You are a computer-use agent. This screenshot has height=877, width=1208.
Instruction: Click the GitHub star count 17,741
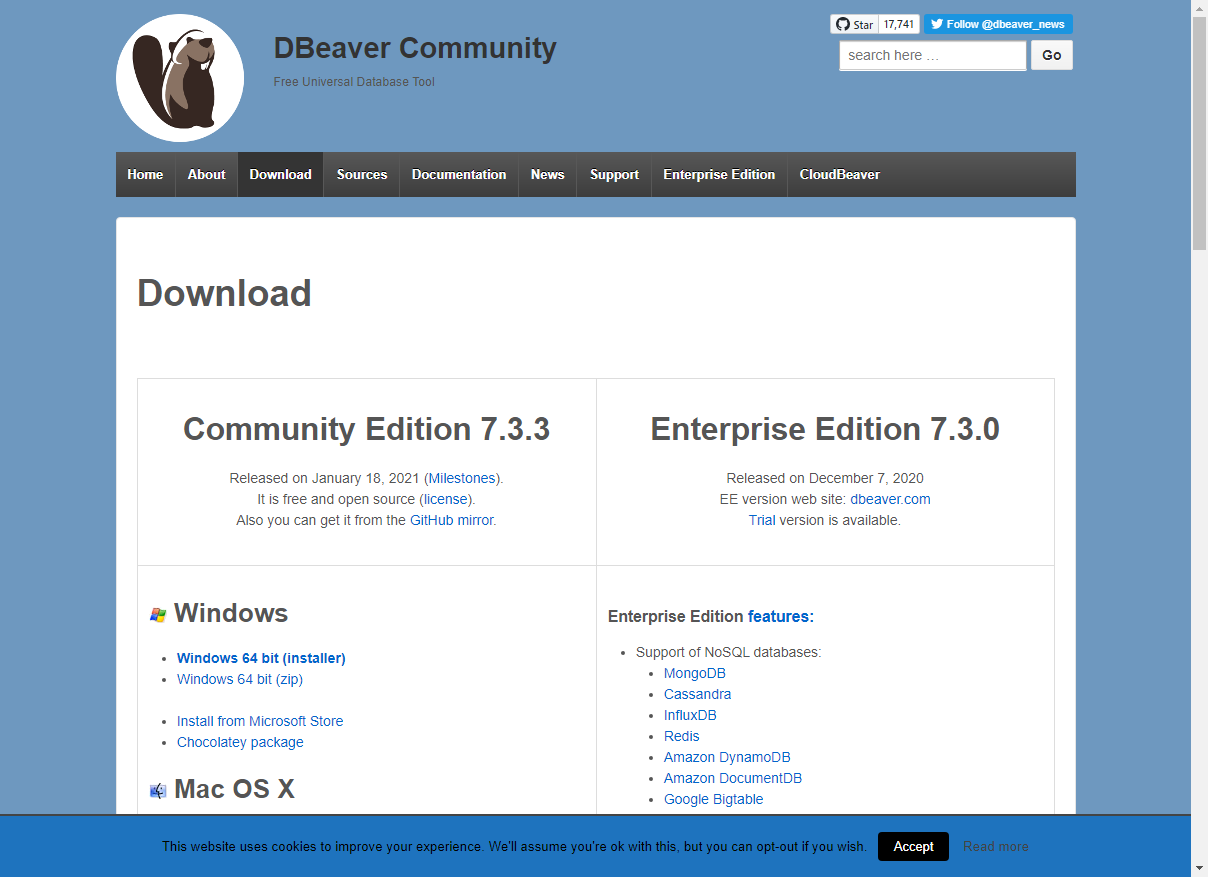899,25
